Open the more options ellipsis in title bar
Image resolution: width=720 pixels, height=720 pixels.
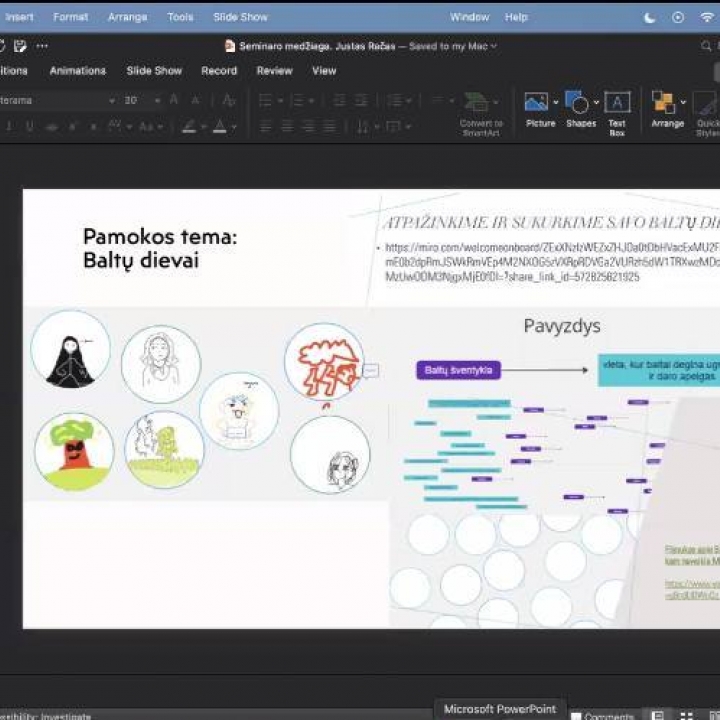point(42,46)
